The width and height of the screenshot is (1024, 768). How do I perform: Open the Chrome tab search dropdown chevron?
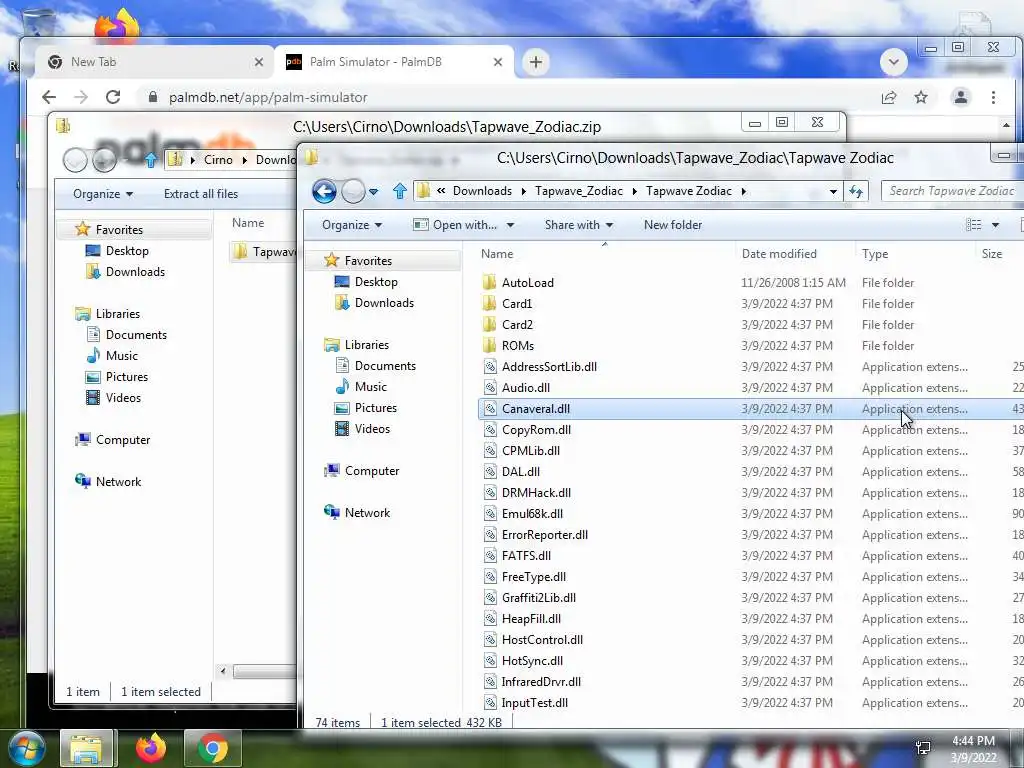[x=893, y=62]
